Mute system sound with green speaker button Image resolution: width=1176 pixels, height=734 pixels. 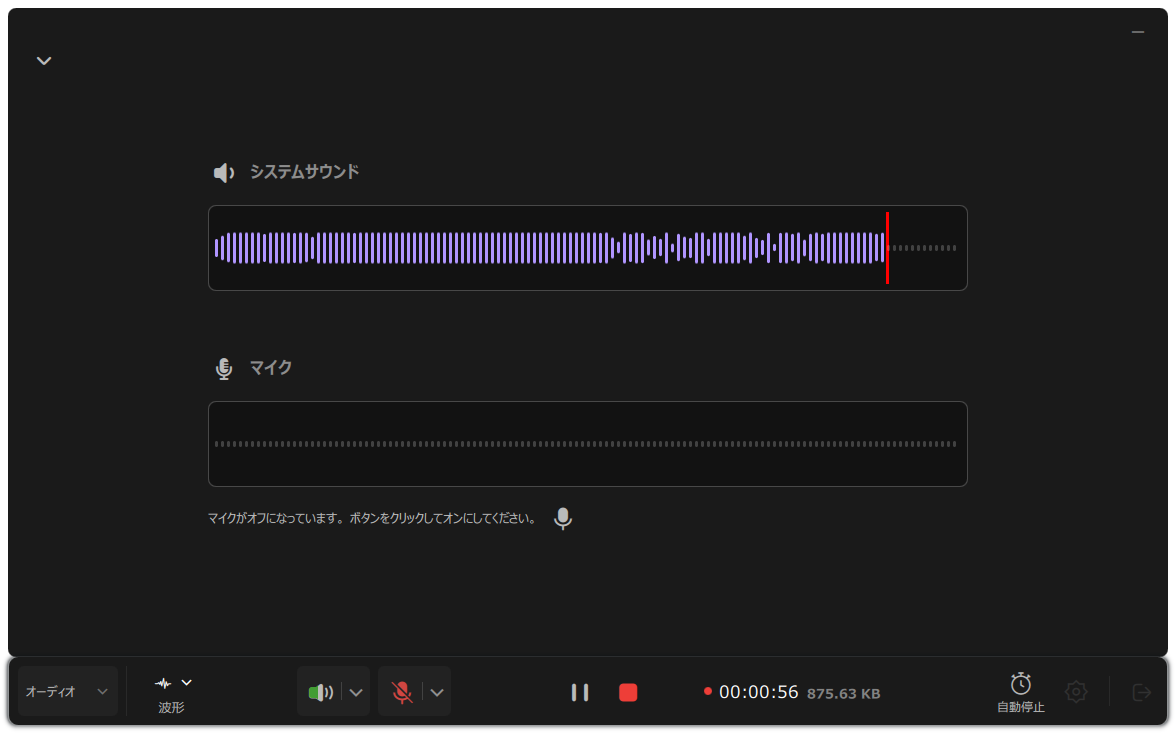coord(320,692)
